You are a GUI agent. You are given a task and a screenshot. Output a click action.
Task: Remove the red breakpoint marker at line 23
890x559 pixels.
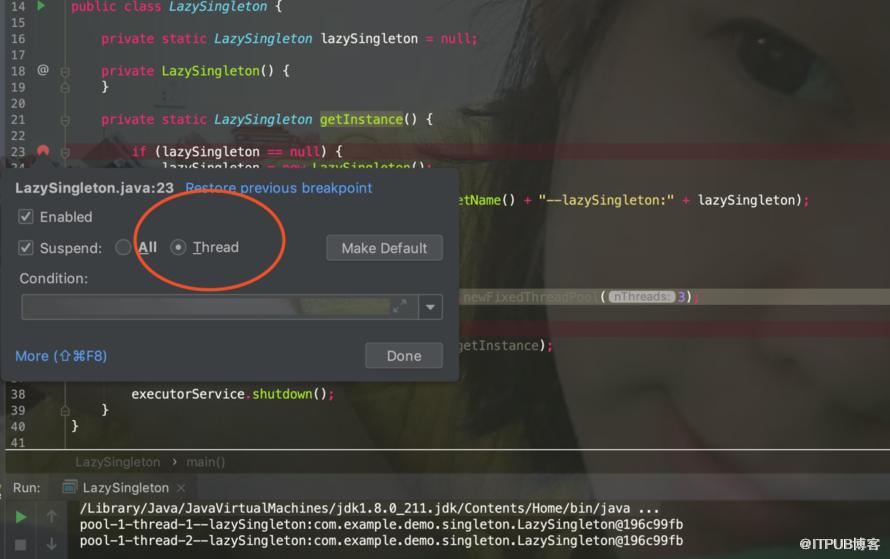click(43, 150)
